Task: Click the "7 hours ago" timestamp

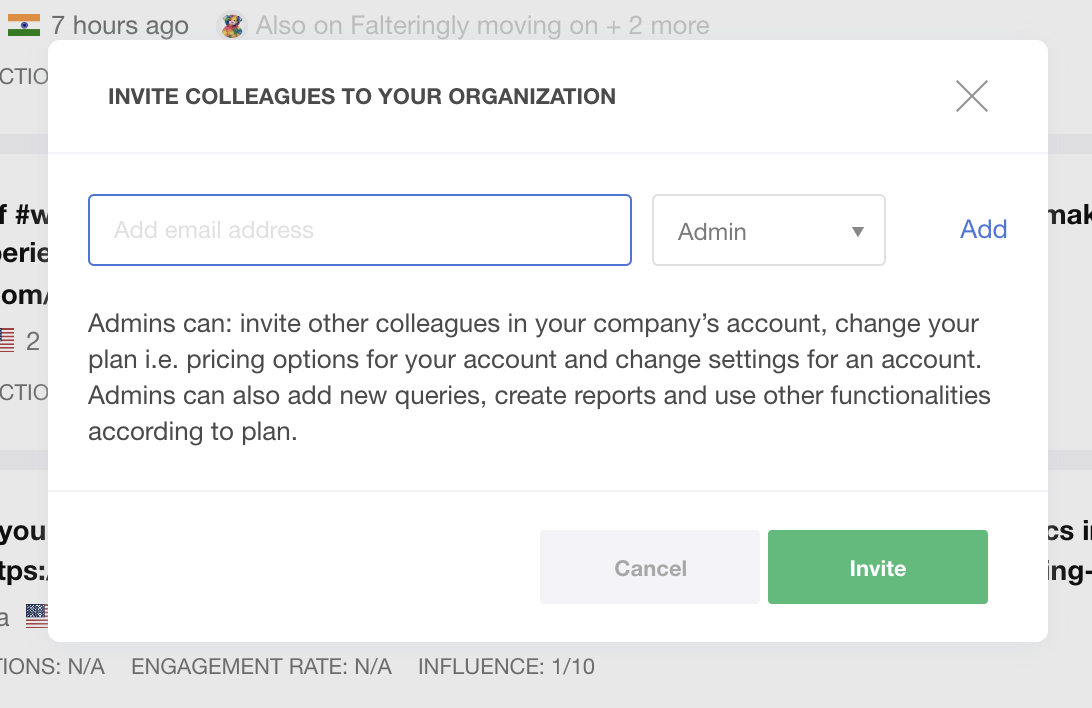Action: (x=120, y=26)
